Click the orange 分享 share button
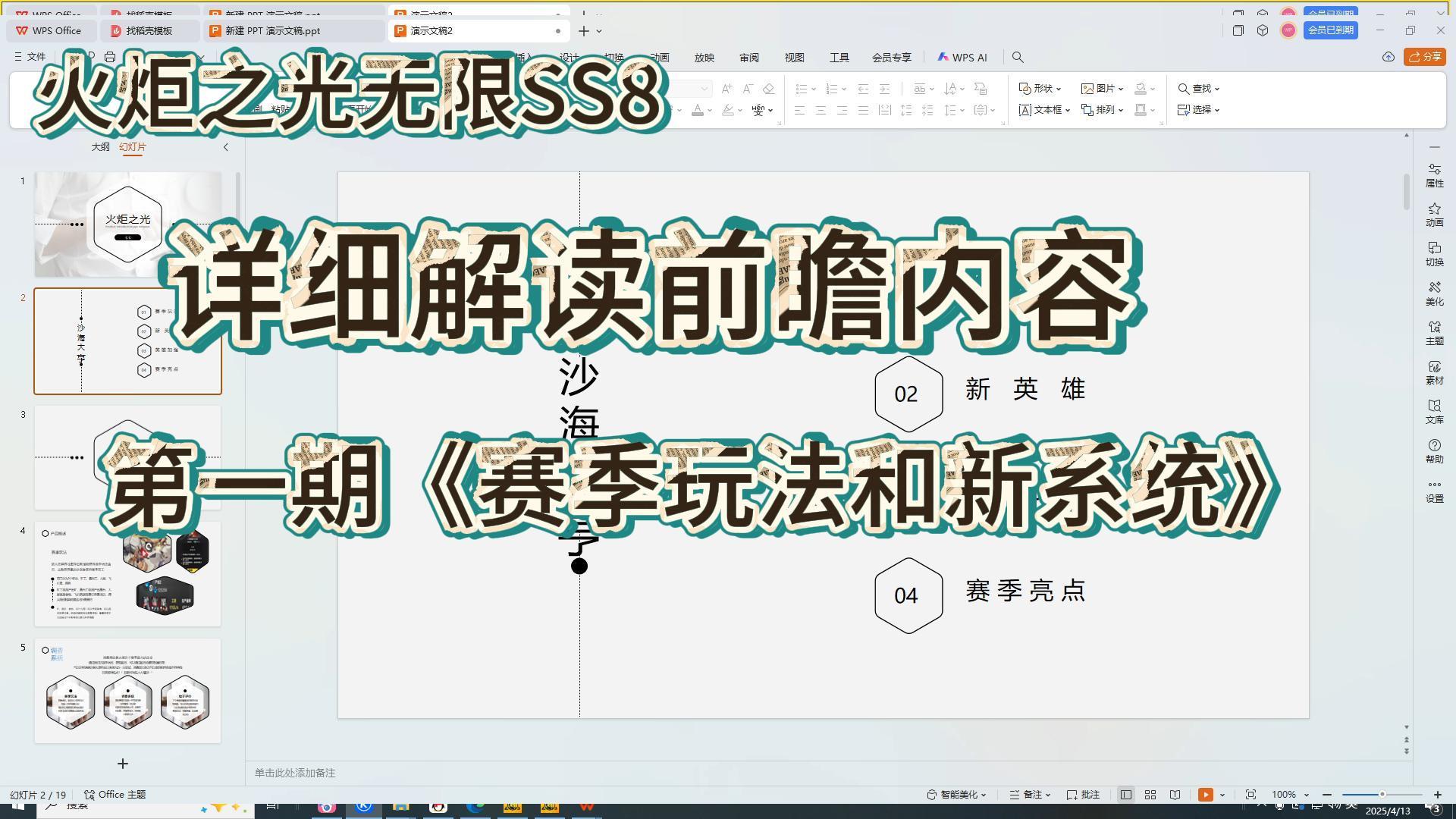 click(1424, 57)
